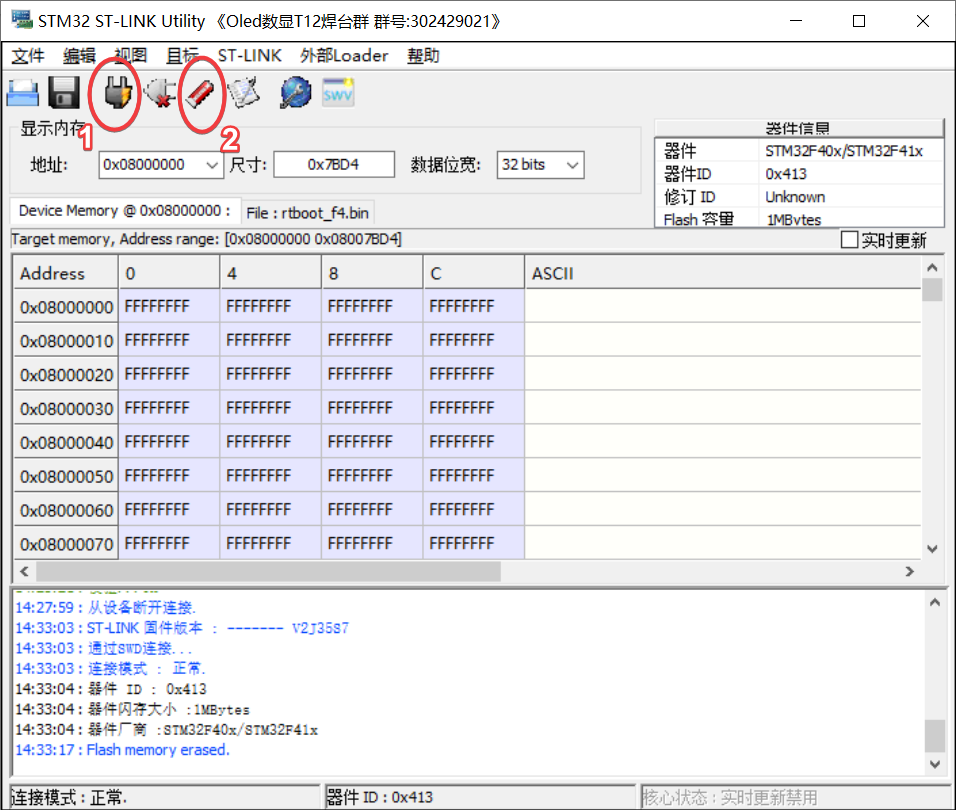Open program and verify with document-pencil icon
This screenshot has width=956, height=810.
pyautogui.click(x=243, y=93)
